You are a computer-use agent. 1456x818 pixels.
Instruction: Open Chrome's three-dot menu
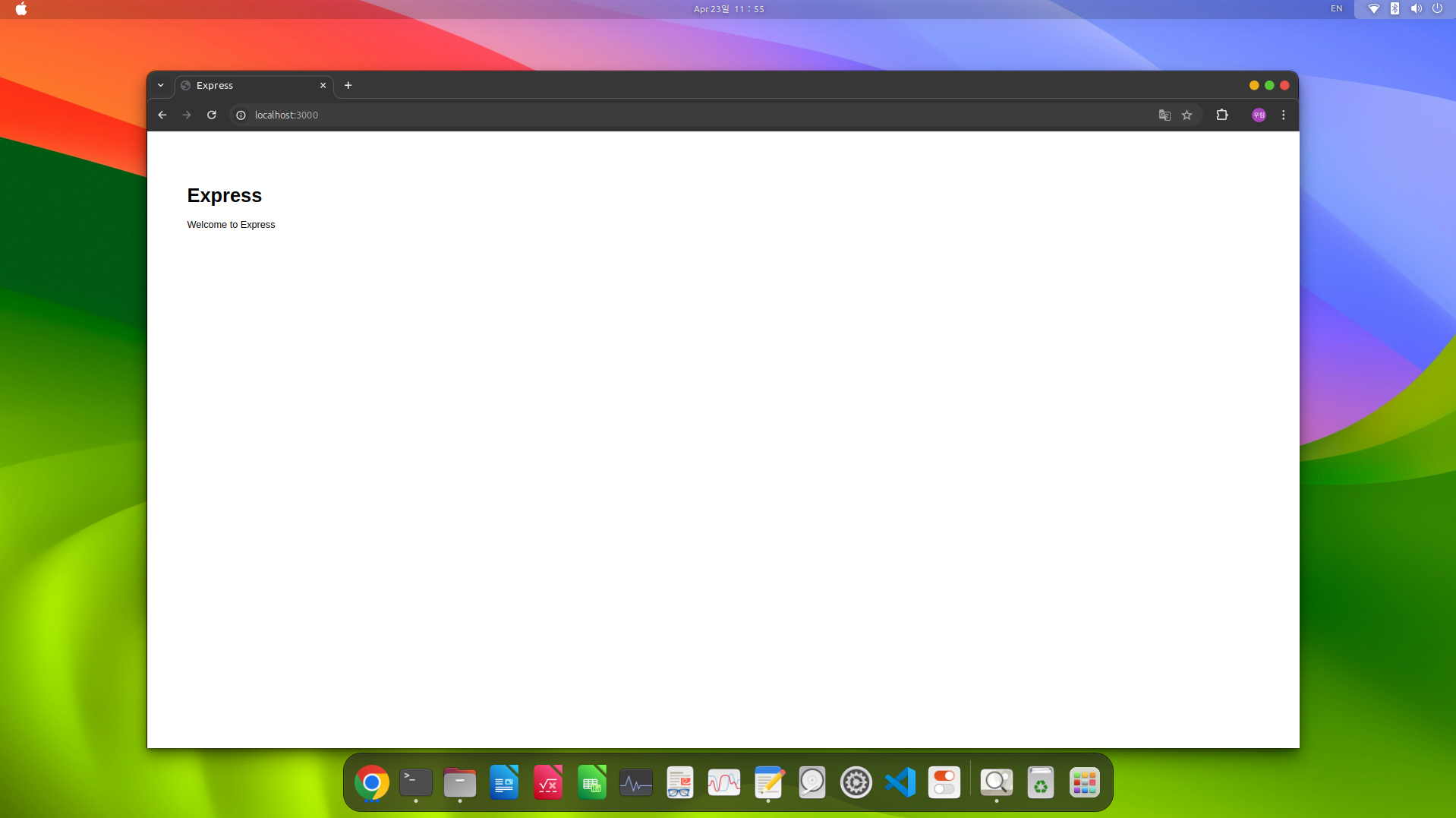click(x=1284, y=115)
